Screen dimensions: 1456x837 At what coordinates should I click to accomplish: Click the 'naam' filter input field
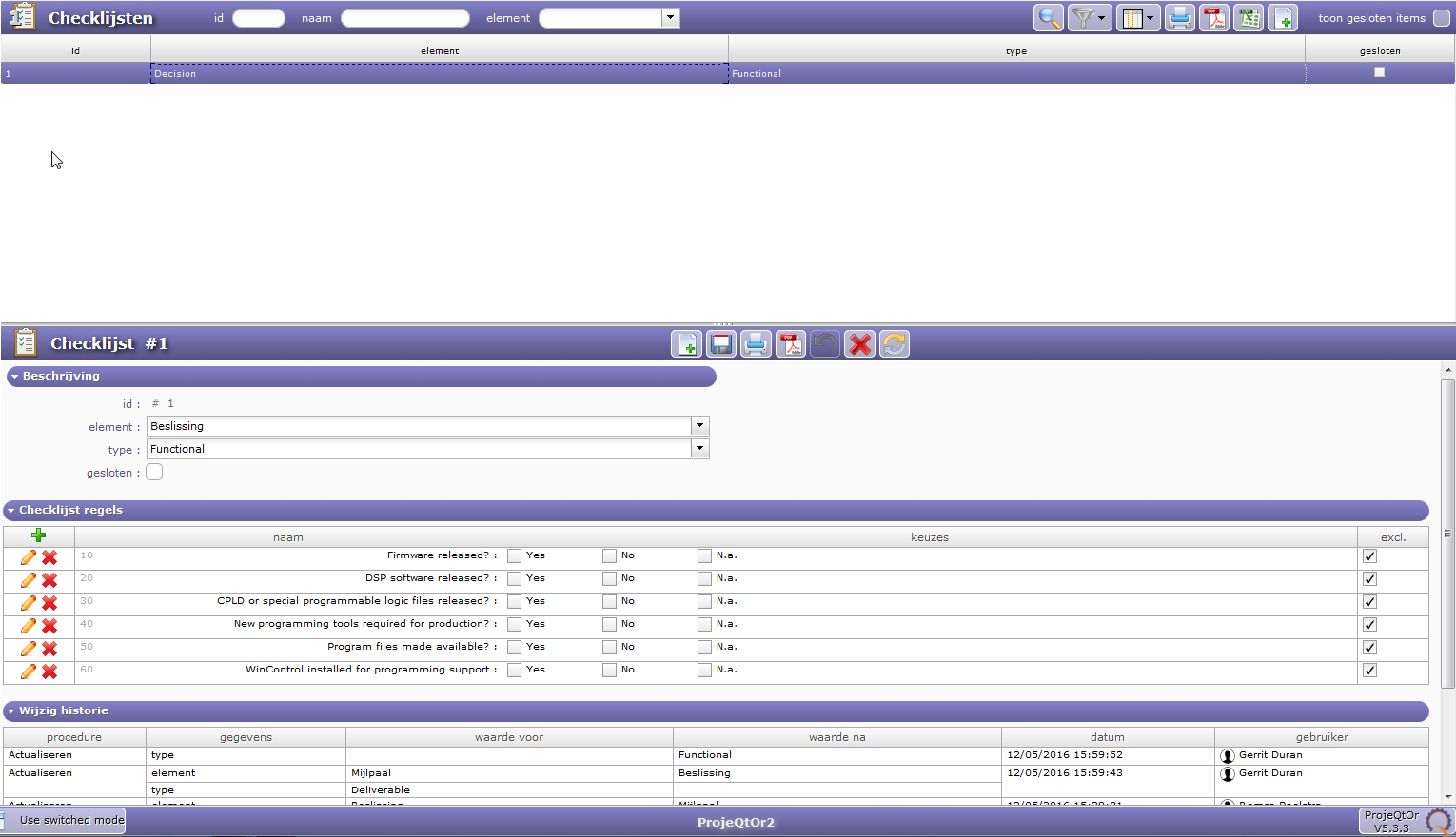[x=405, y=18]
